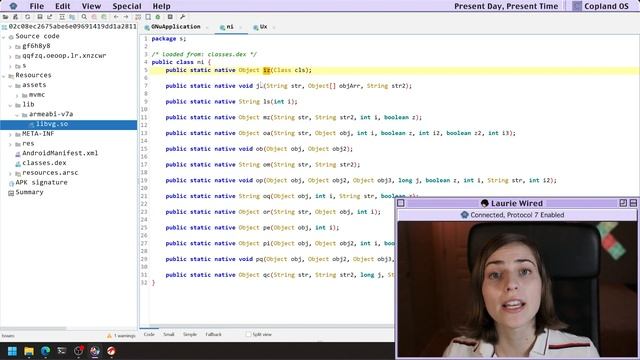The height and width of the screenshot is (360, 640).
Task: Open Microsoft Edge from the taskbar
Action: pos(45,351)
